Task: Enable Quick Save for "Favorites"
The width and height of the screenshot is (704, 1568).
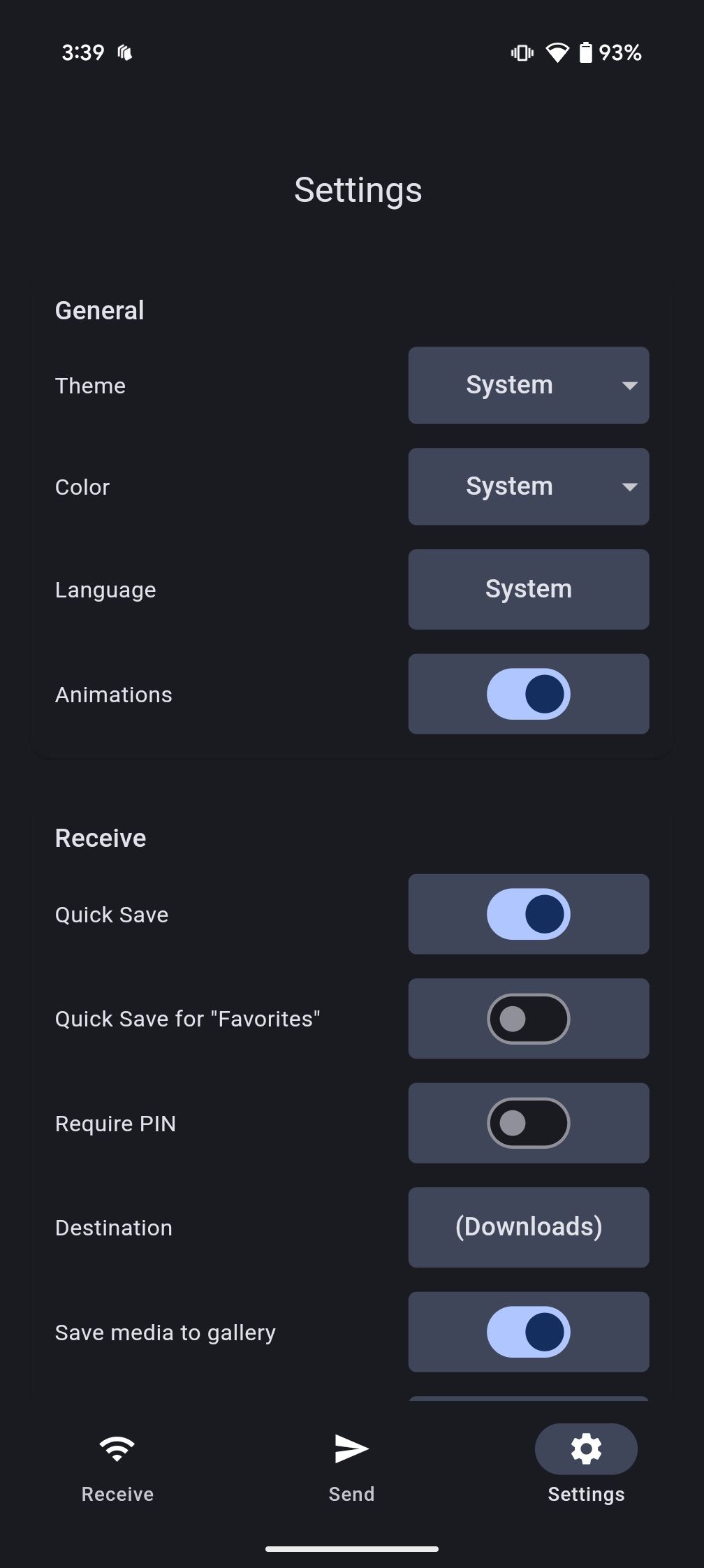Action: [529, 1019]
